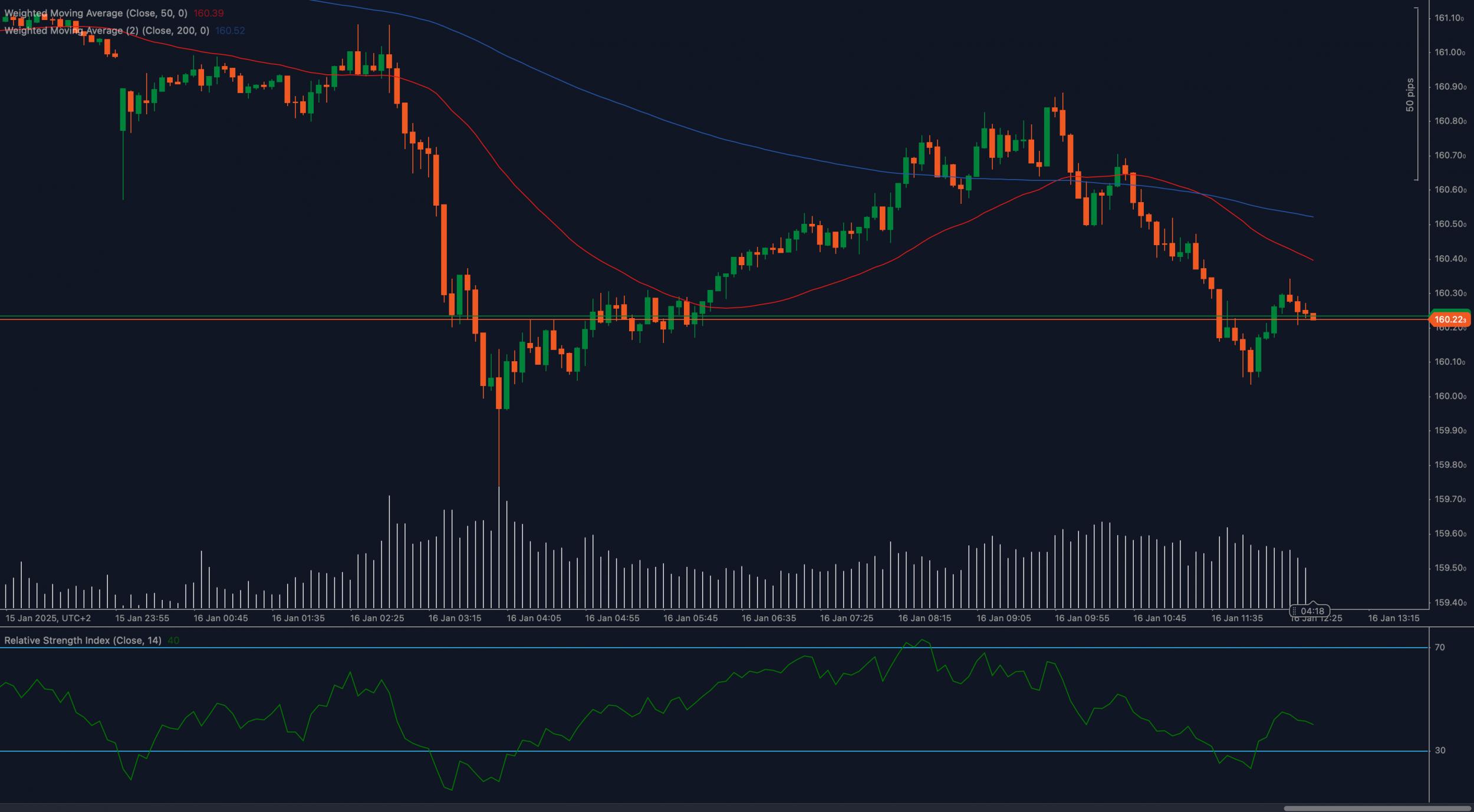The height and width of the screenshot is (812, 1474).
Task: Click the red 160.39 moving average value
Action: click(209, 13)
